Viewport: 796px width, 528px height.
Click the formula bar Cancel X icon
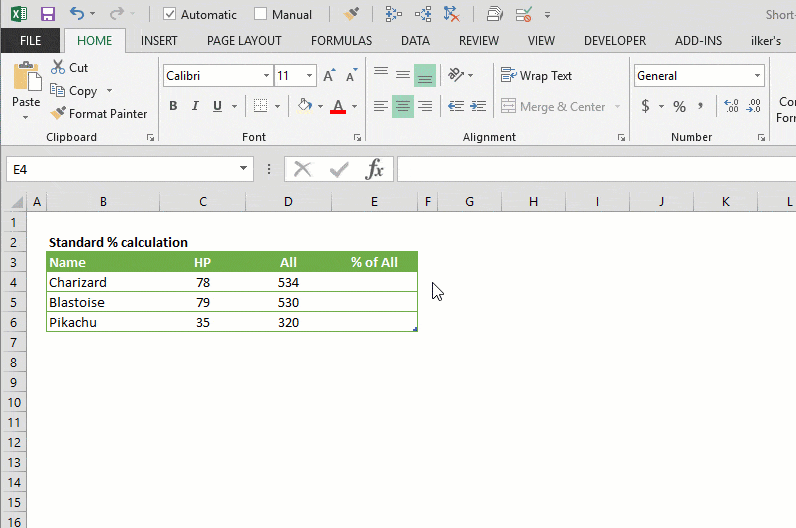[303, 169]
